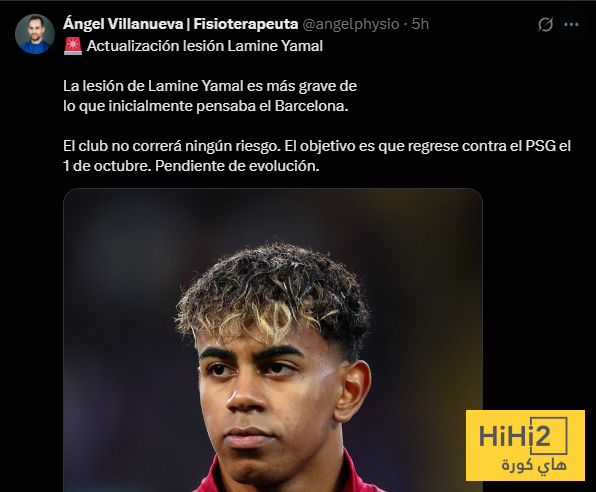Click sentence 'El club no correrá ningún riesgo'
This screenshot has height=492, width=596.
coord(172,146)
